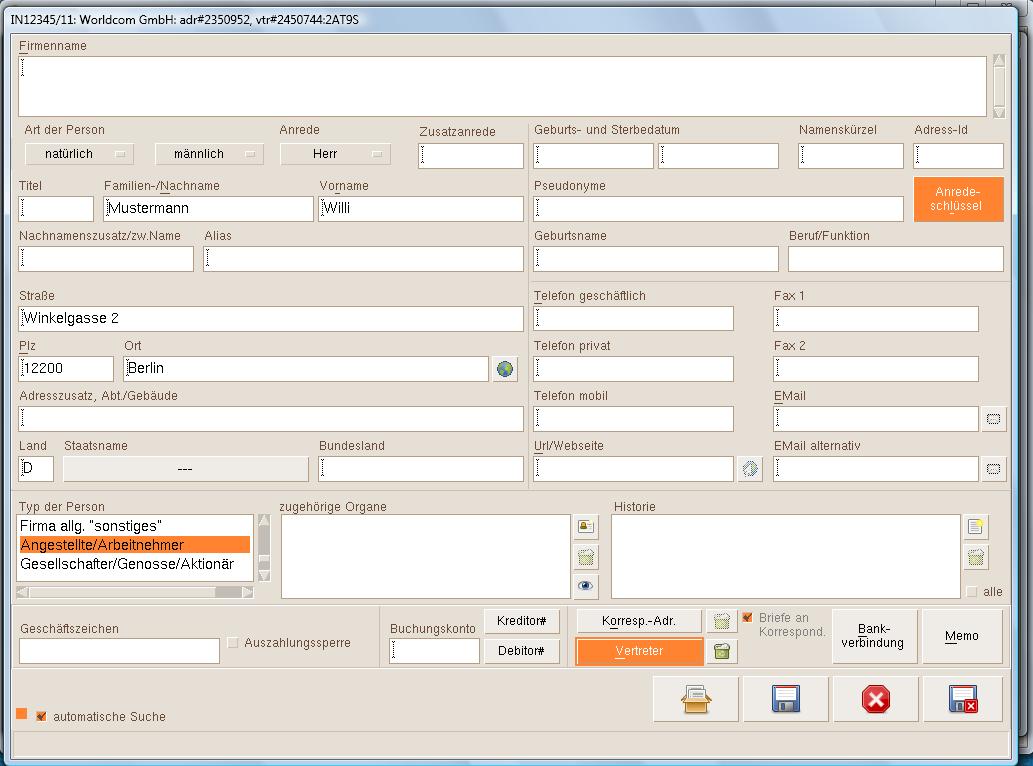This screenshot has height=766, width=1033.
Task: Enable the Auszahlungssperre checkbox
Action: (x=232, y=642)
